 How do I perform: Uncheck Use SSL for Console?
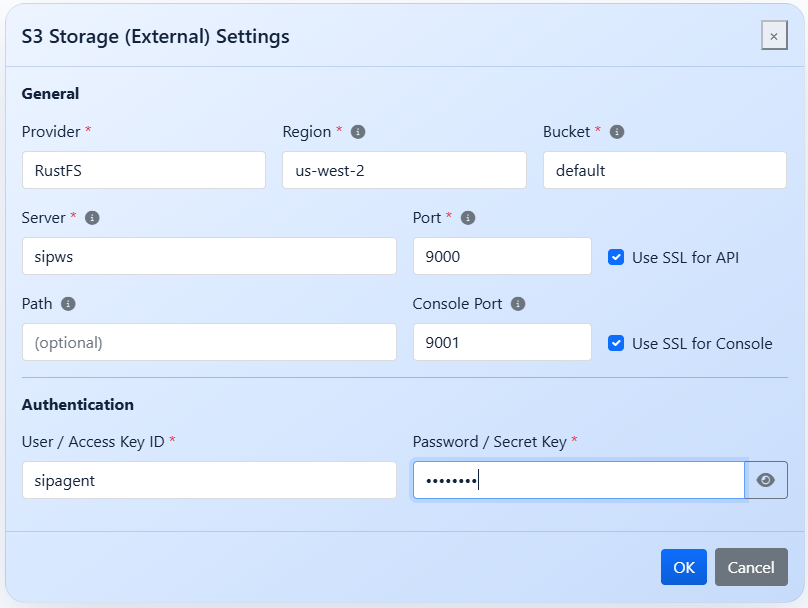pyautogui.click(x=616, y=343)
